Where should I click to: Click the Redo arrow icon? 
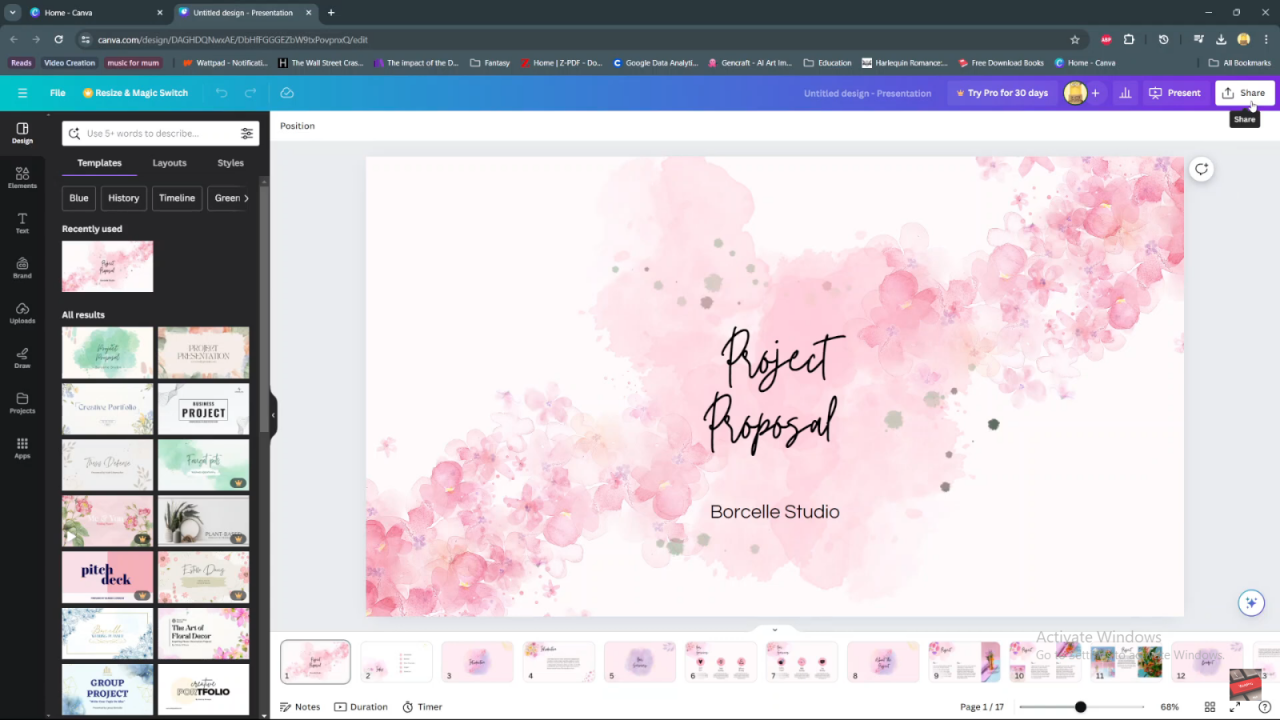251,93
